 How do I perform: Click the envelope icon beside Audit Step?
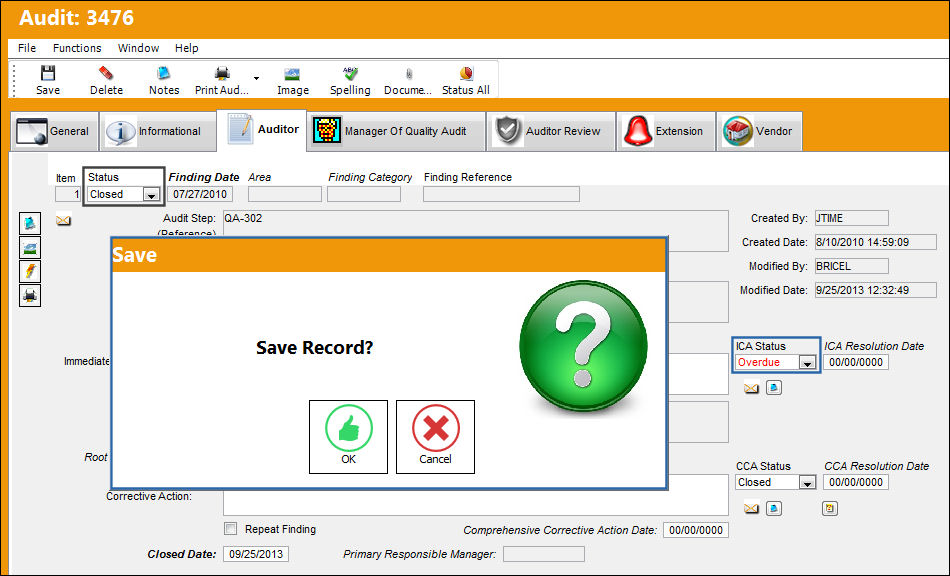click(x=64, y=220)
